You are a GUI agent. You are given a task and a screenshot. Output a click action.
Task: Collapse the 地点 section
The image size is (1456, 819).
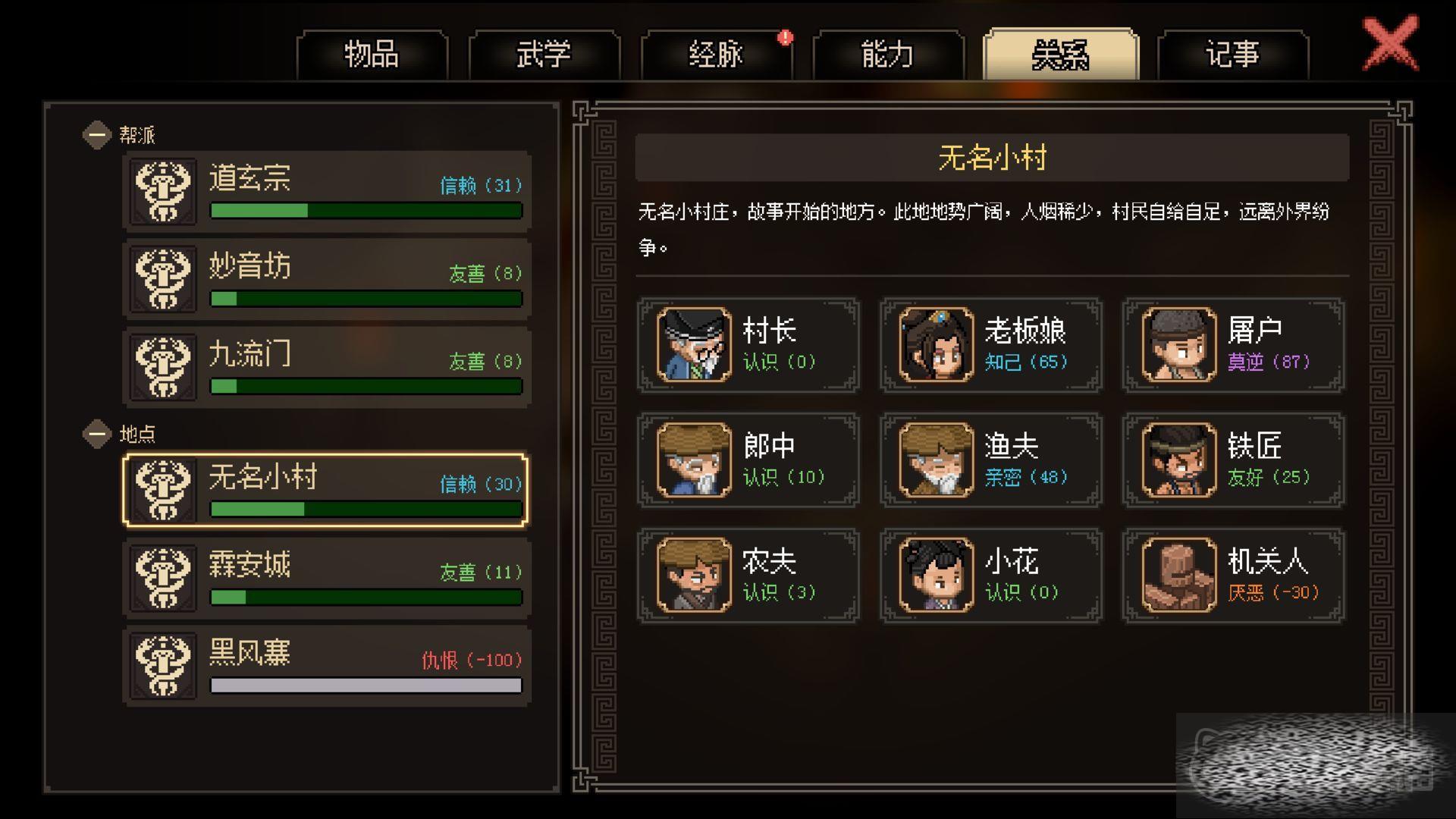point(97,434)
